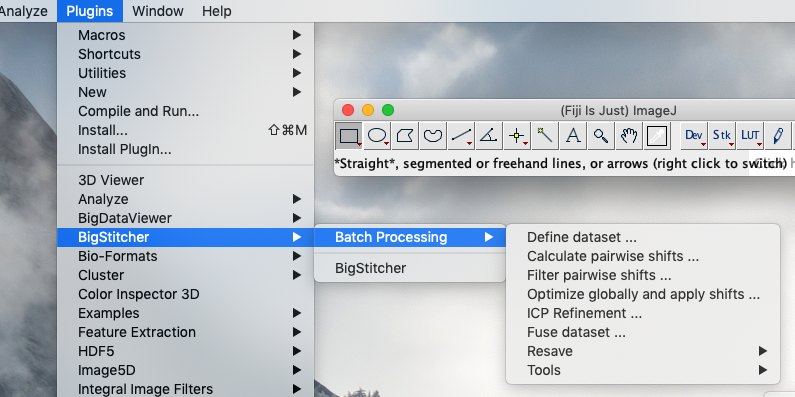Choose Fuse dataset ...

pos(643,332)
